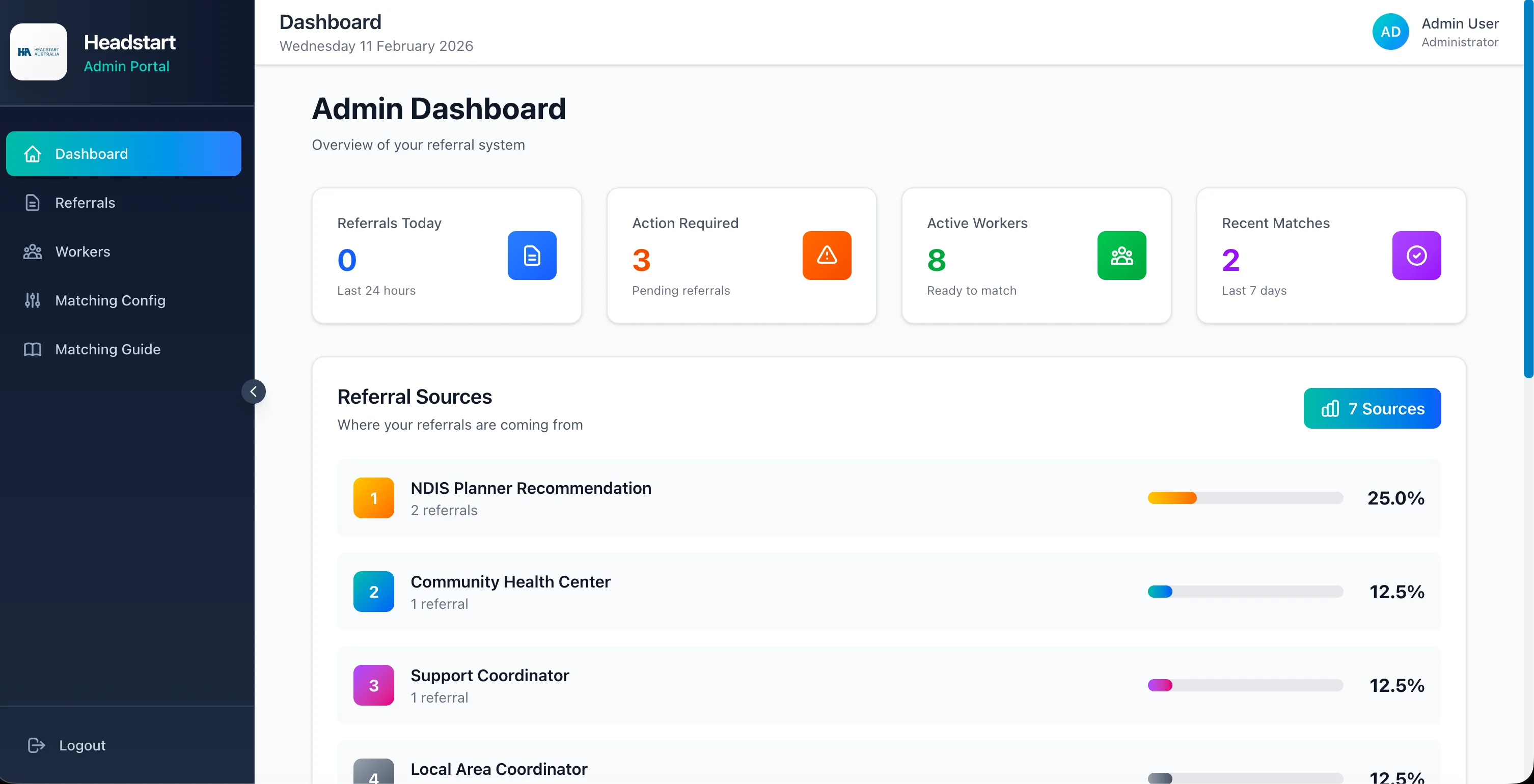Click the 'Last 7 days' caption
Screen dimensions: 1534x784
[x=1253, y=291]
